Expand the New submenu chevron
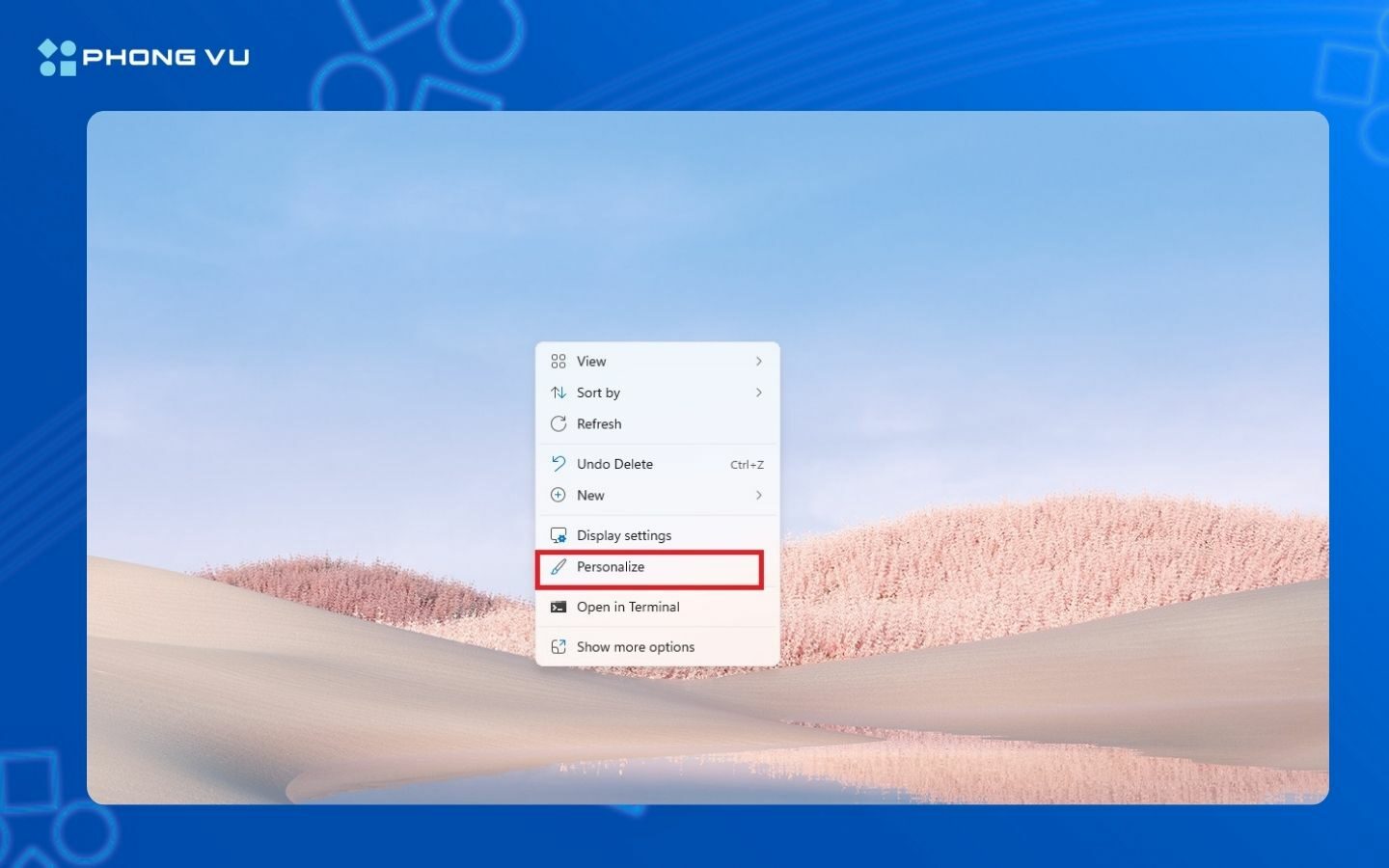This screenshot has width=1389, height=868. pos(759,495)
